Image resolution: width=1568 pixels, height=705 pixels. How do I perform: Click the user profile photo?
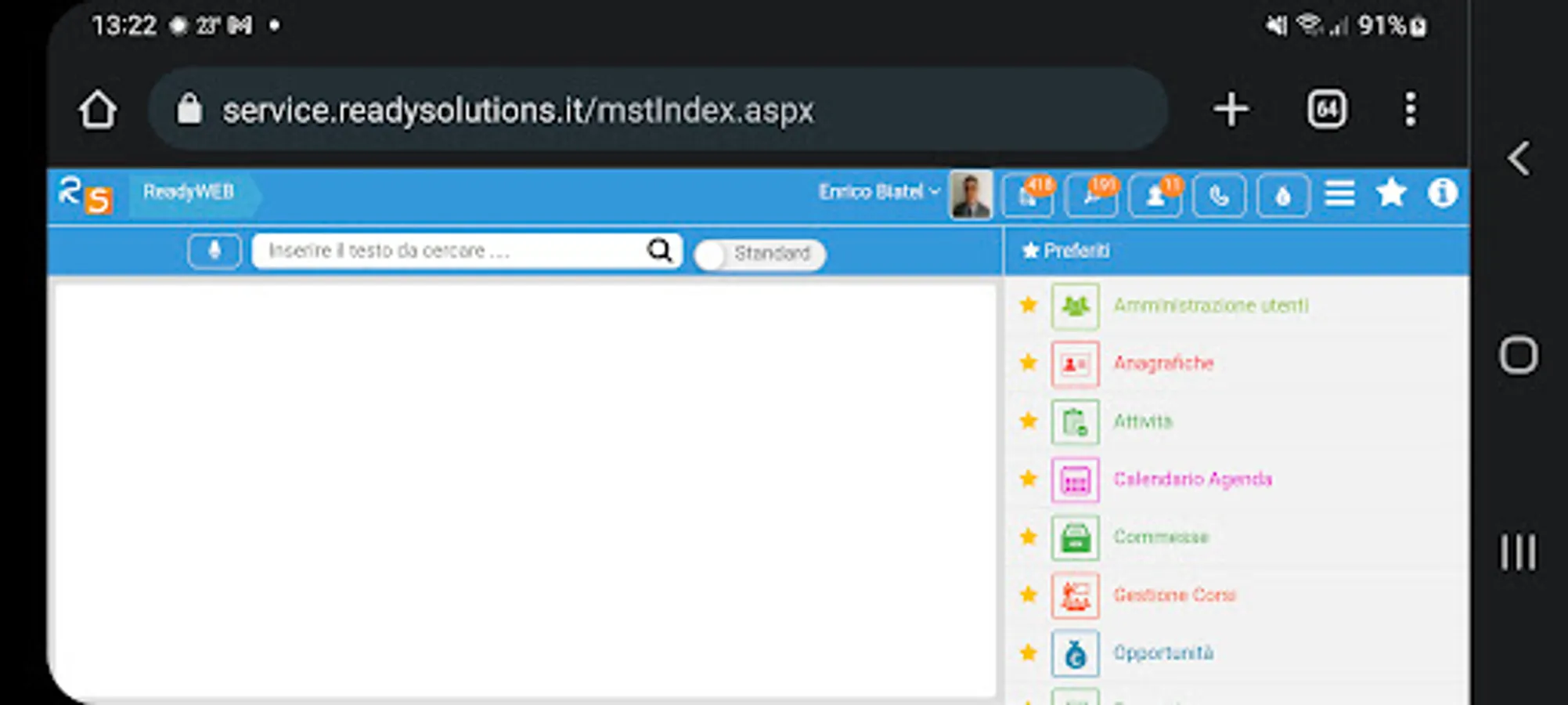pyautogui.click(x=971, y=194)
